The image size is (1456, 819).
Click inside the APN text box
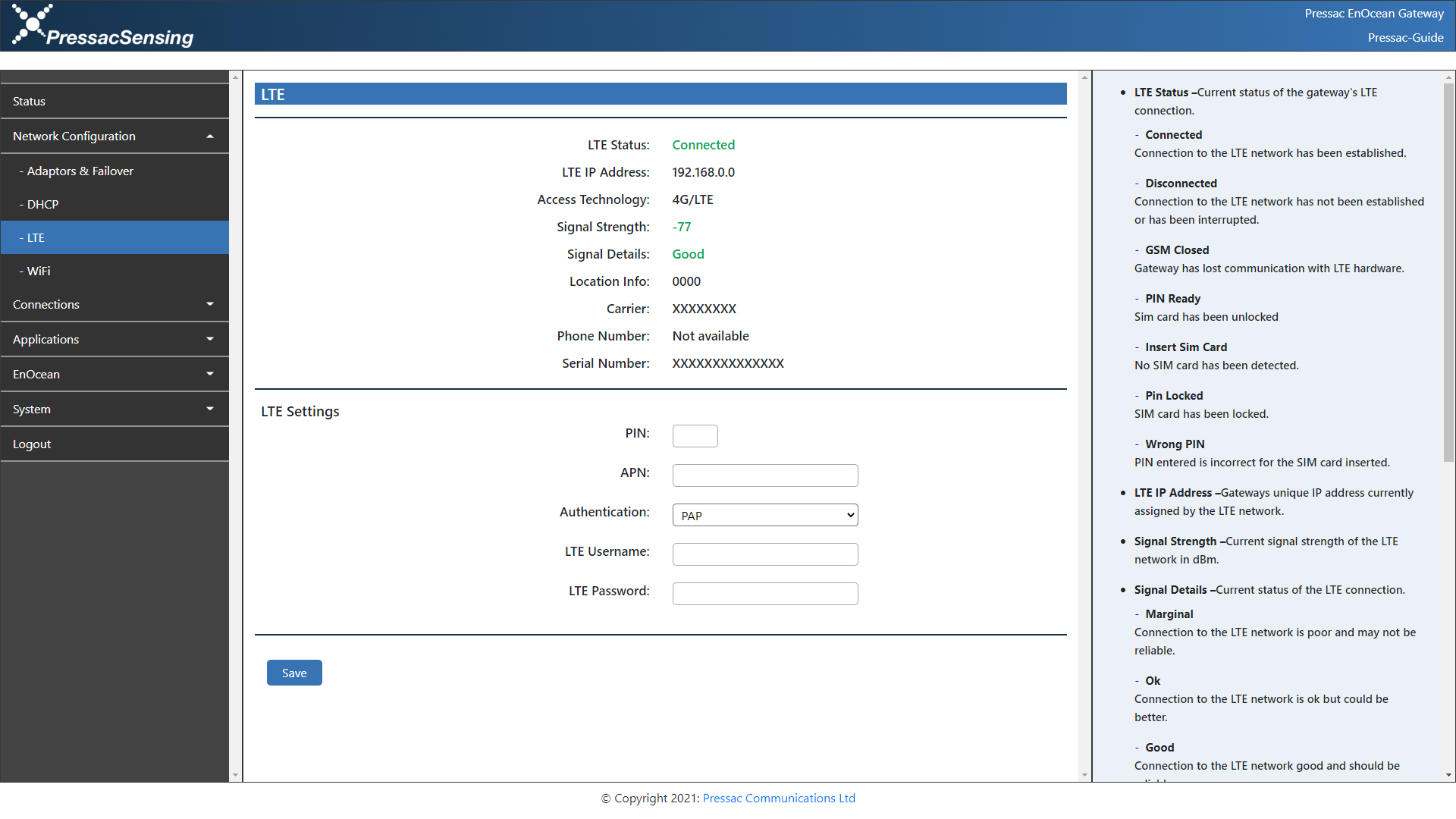(x=764, y=475)
